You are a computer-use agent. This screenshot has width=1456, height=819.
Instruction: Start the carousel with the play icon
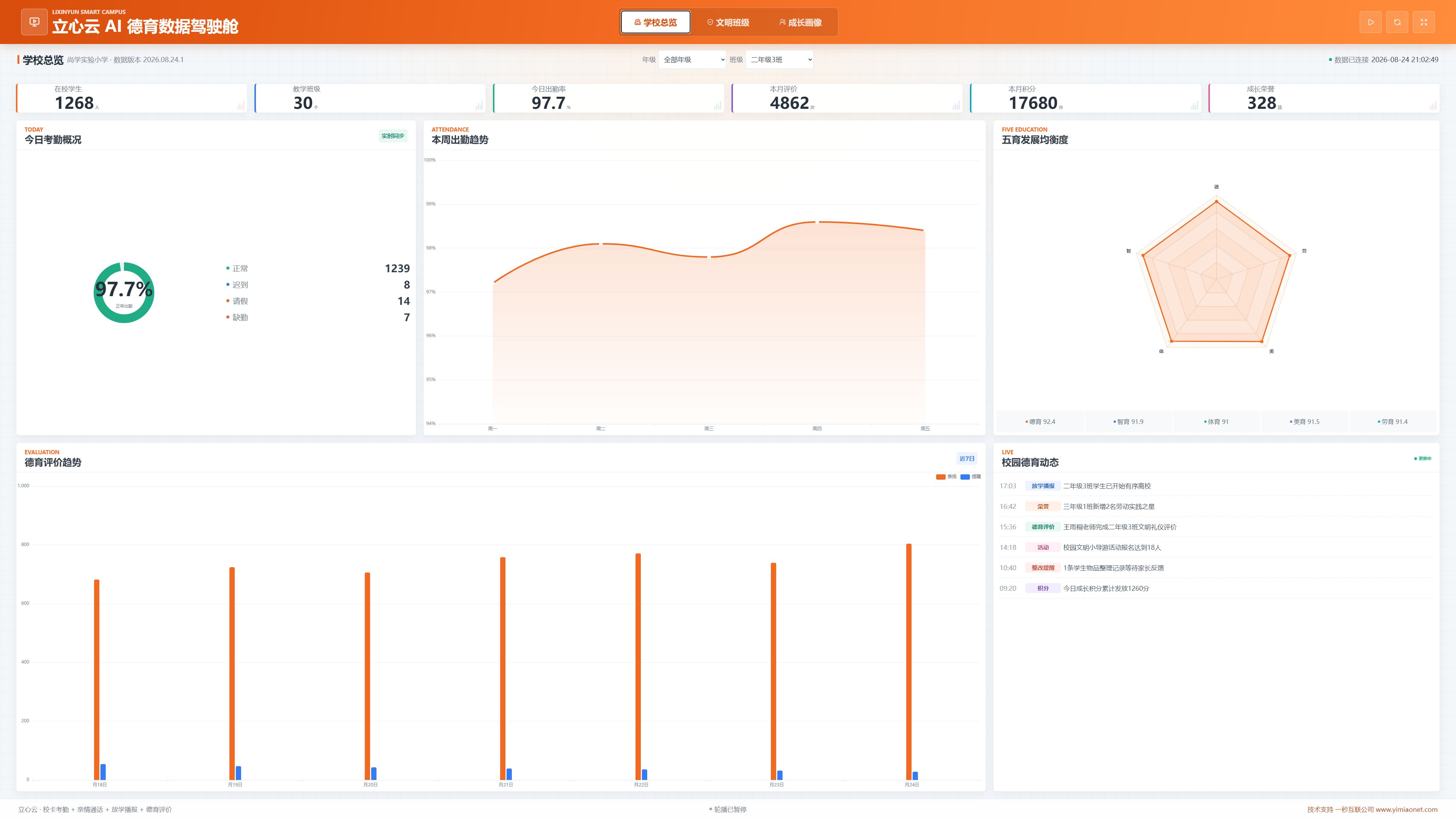1370,22
